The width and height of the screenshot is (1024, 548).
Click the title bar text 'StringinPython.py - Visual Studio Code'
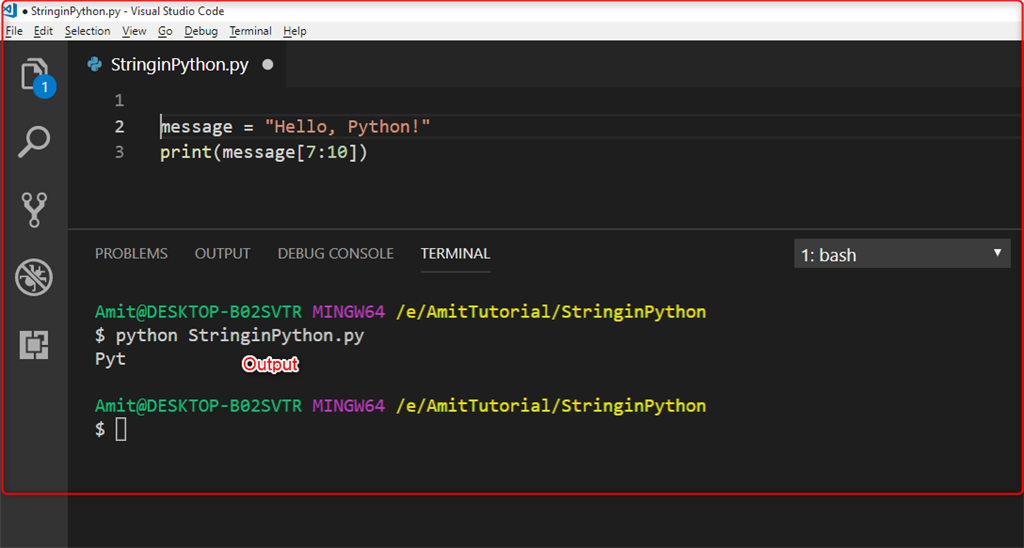click(x=127, y=11)
